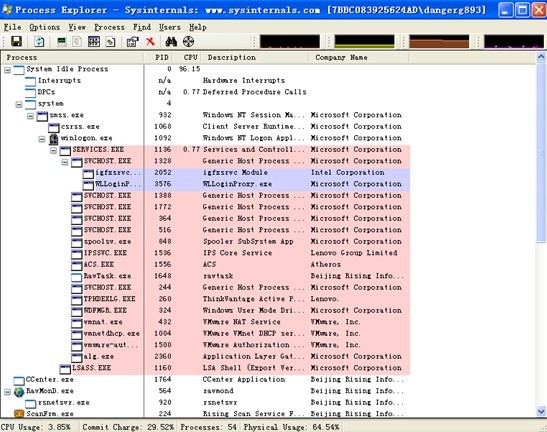The height and width of the screenshot is (432, 547).
Task: Collapse the SERVICES.EXE tree node
Action: (53, 150)
